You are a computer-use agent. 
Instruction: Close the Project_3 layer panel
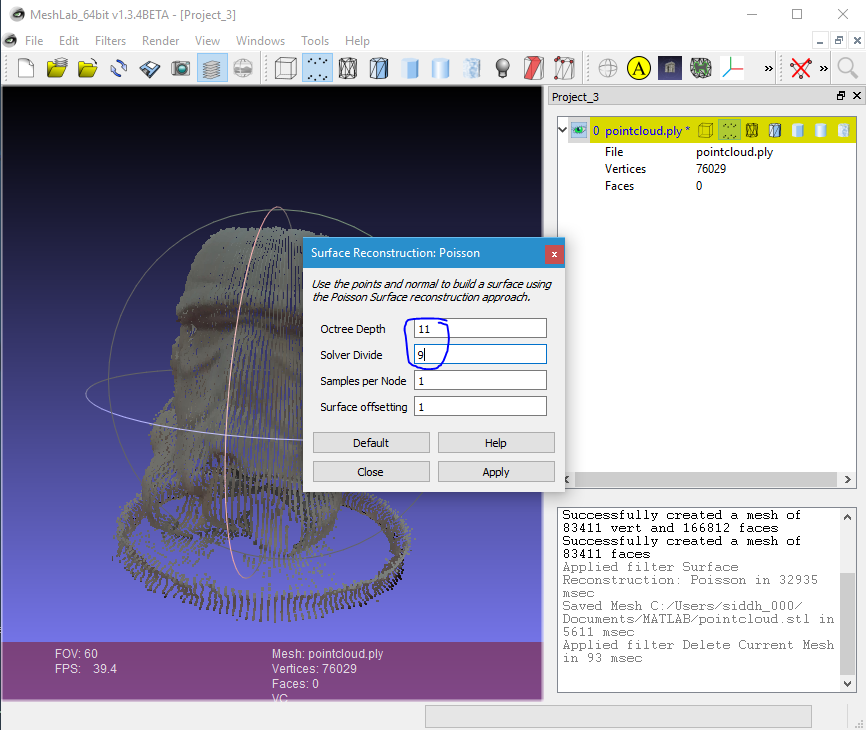click(x=857, y=96)
